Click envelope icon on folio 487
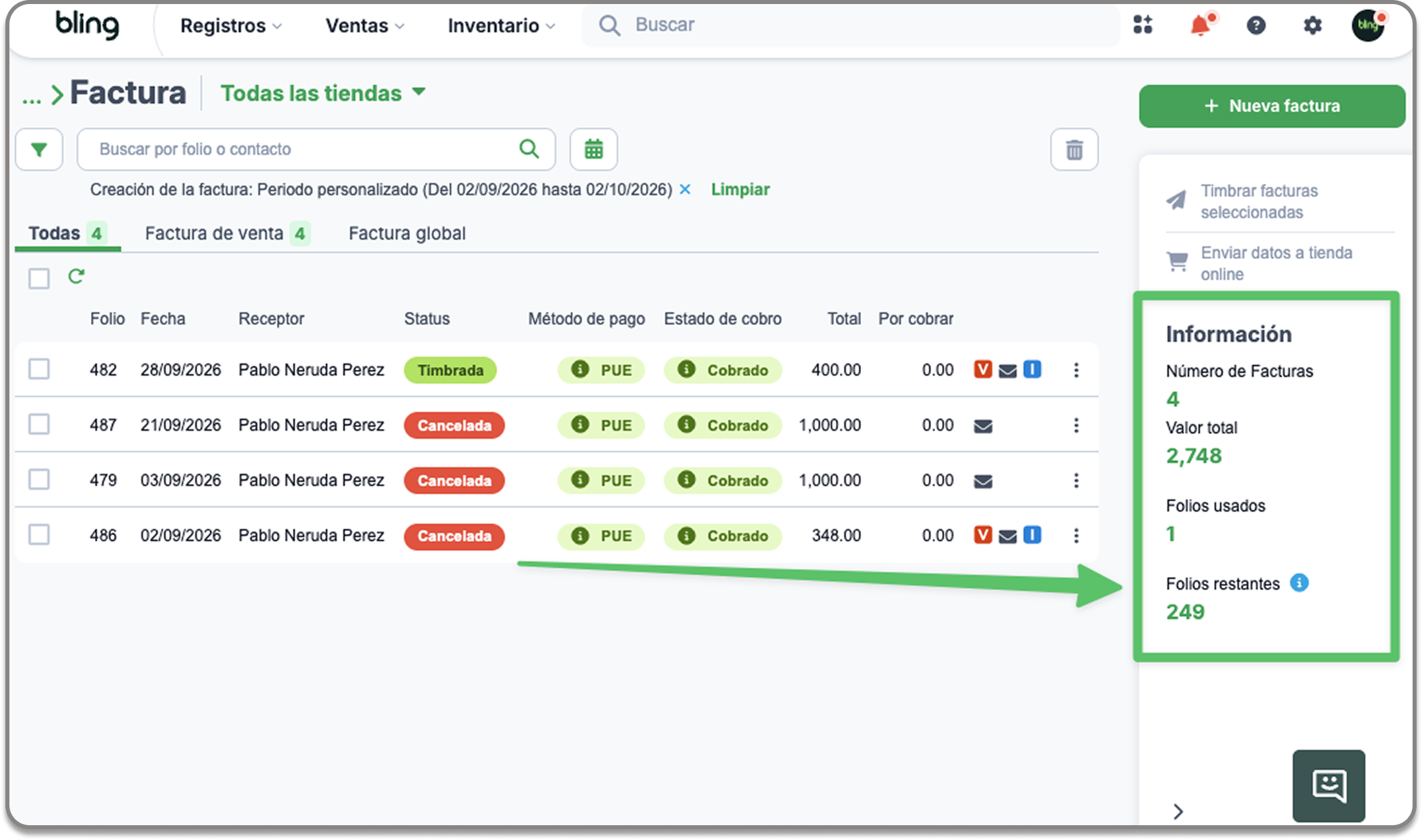The height and width of the screenshot is (840, 1422). pos(983,426)
